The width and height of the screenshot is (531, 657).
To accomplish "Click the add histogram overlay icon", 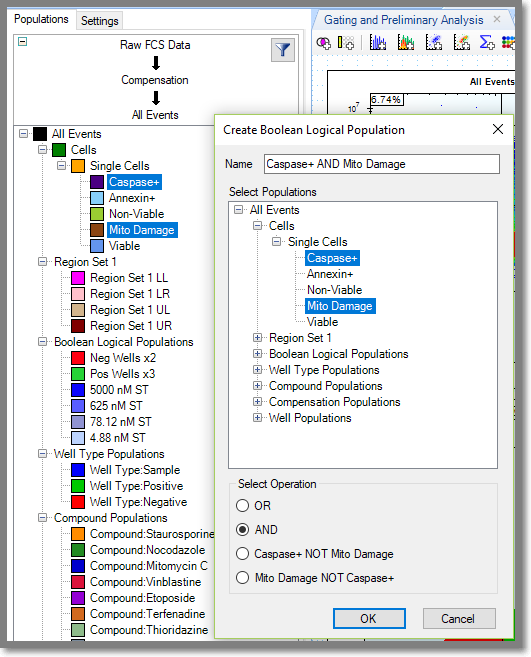I will coord(405,42).
